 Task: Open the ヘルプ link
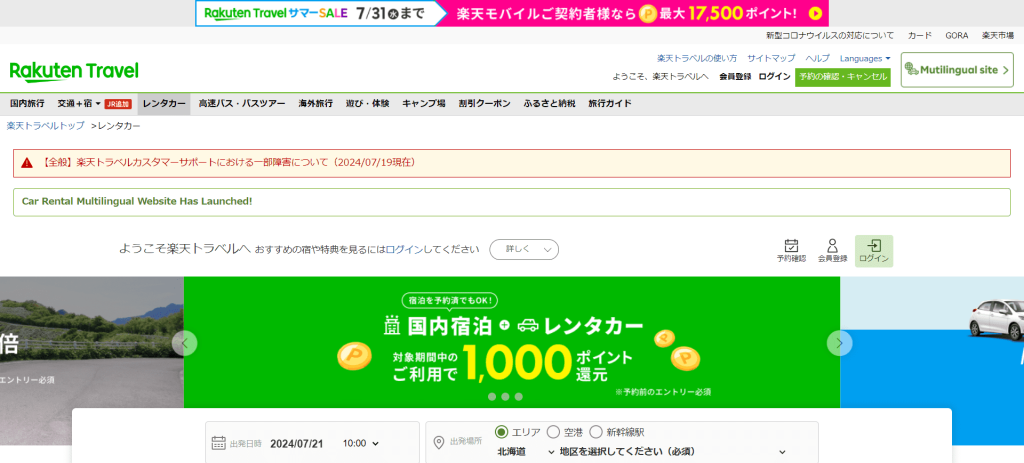tap(818, 58)
